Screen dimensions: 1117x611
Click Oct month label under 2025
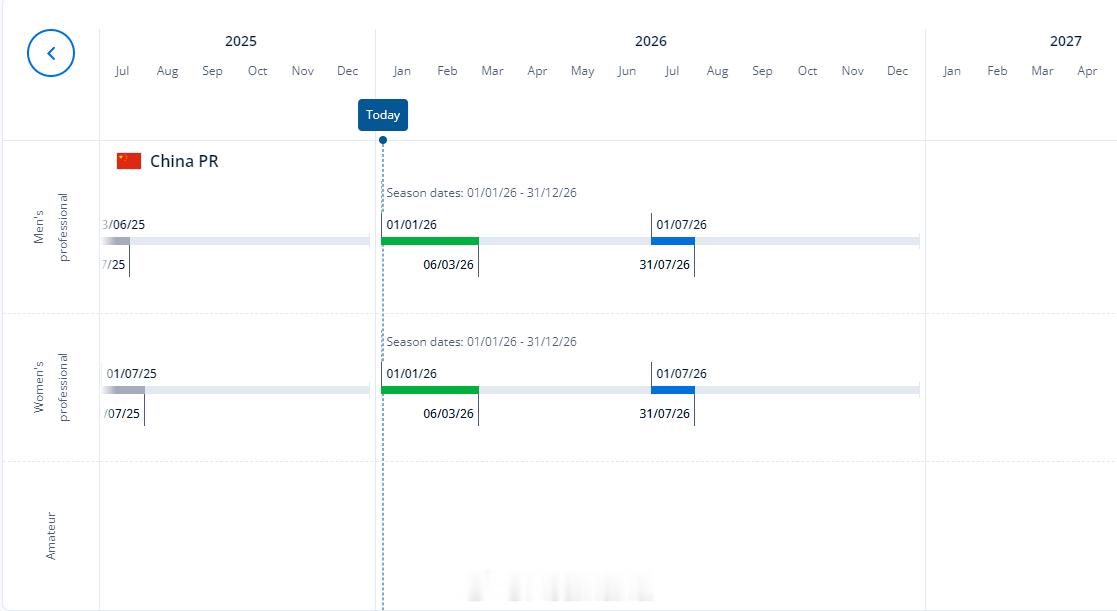257,70
